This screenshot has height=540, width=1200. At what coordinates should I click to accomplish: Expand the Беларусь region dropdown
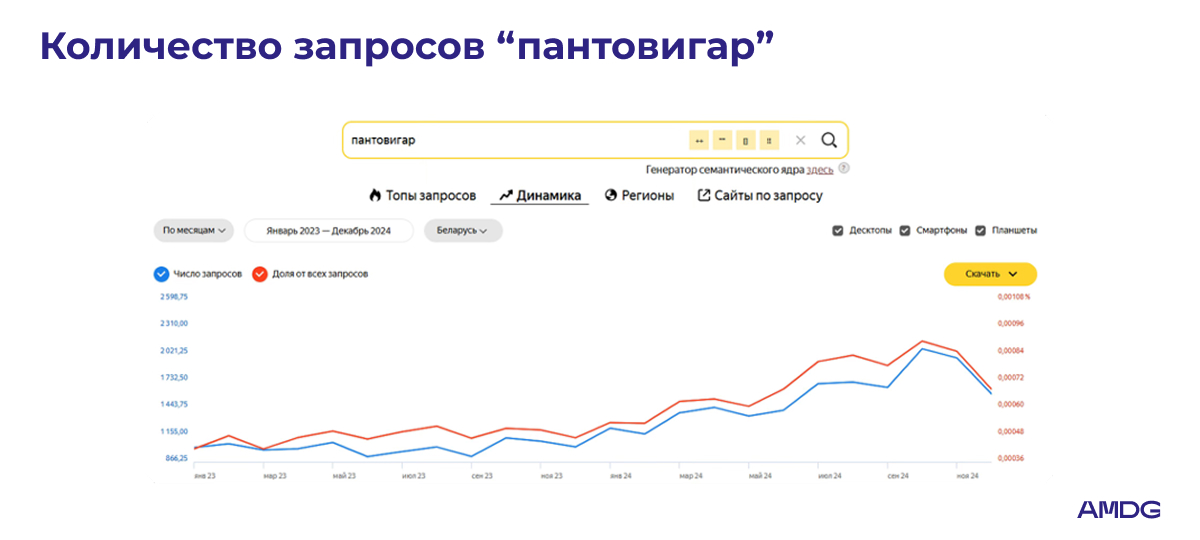tap(463, 230)
